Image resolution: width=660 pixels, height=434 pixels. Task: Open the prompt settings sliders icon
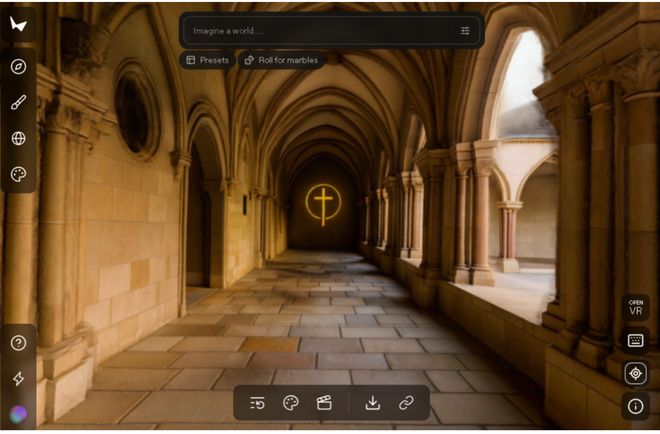pos(465,31)
